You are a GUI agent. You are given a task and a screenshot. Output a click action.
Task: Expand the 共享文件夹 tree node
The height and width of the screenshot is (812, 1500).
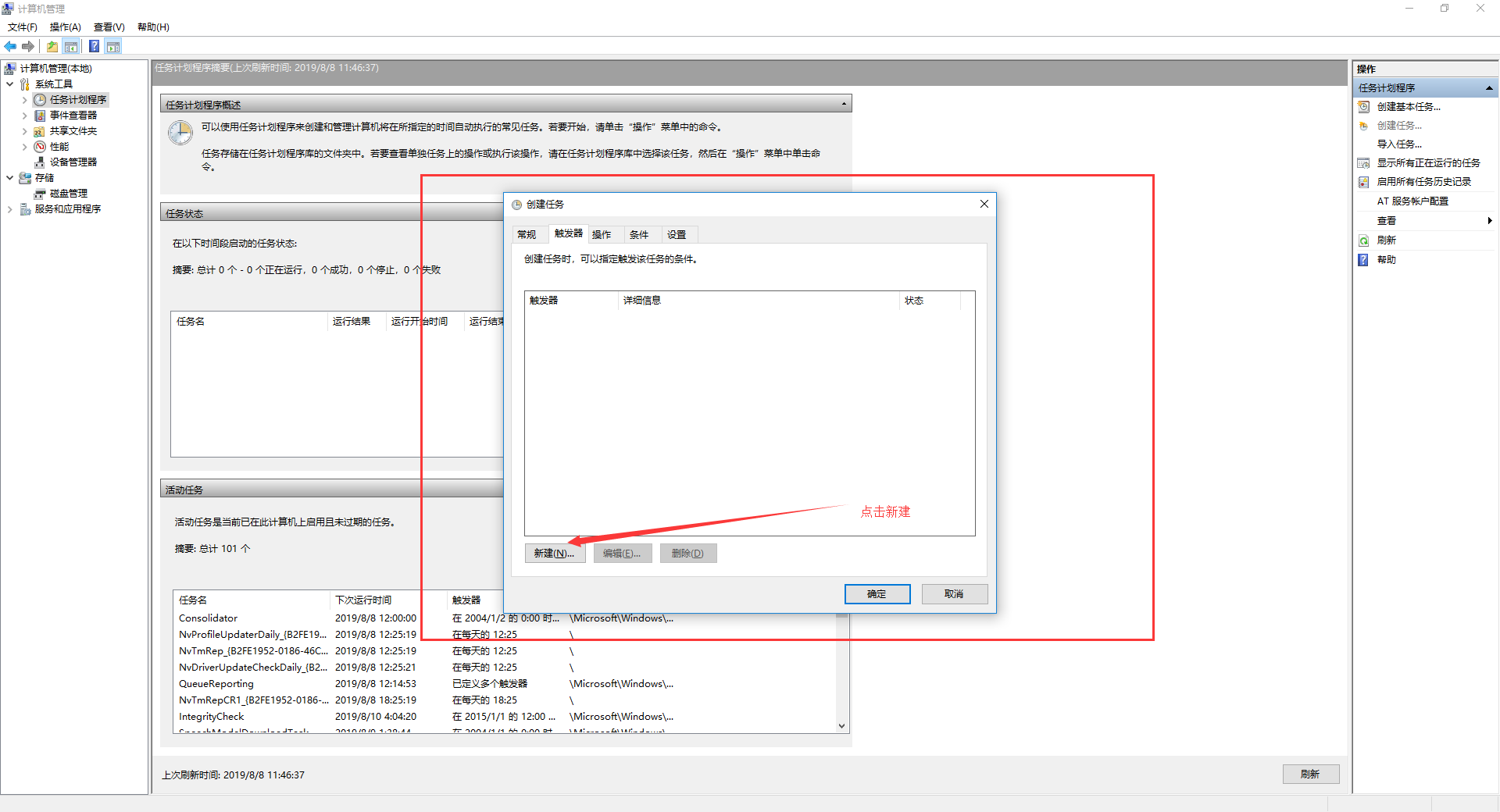24,131
